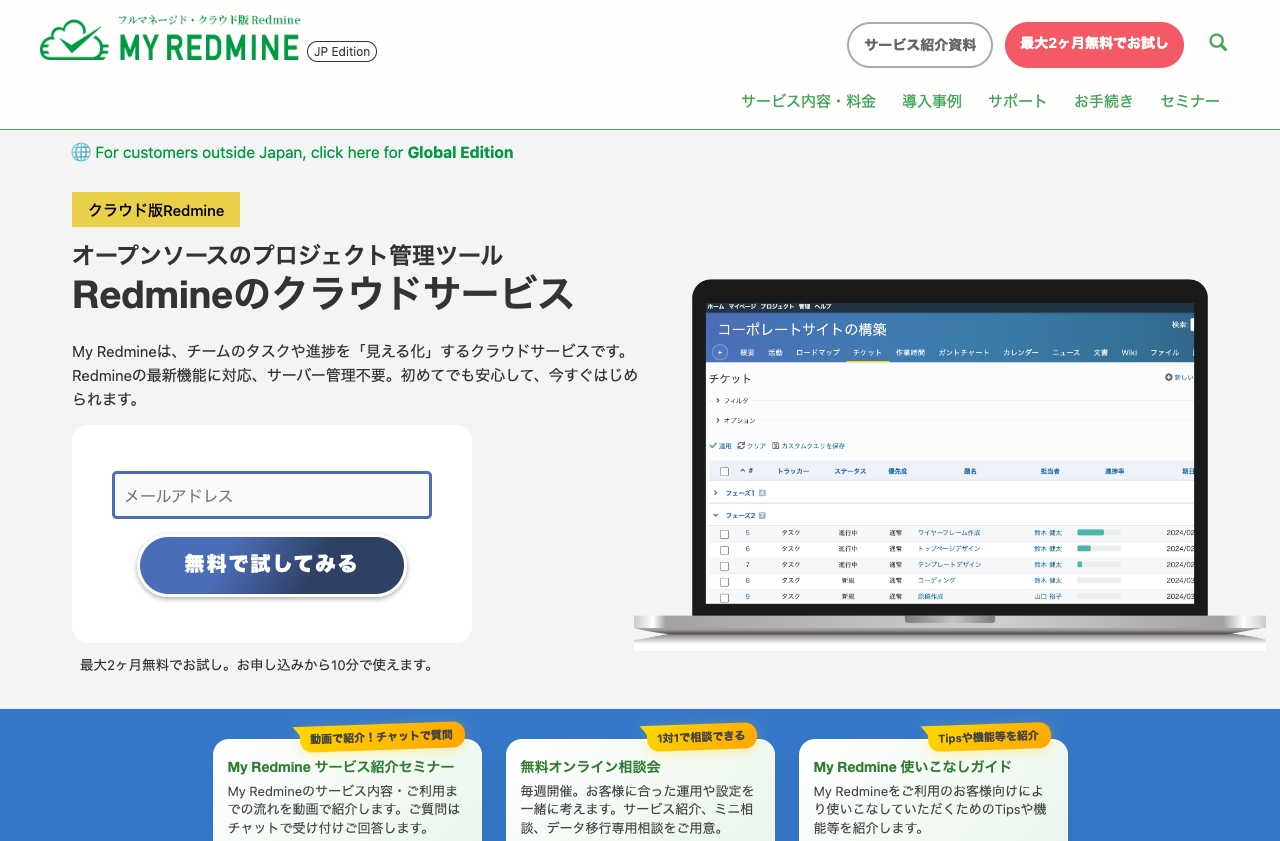
Task: Click the 適用 checkmark icon
Action: coord(713,445)
